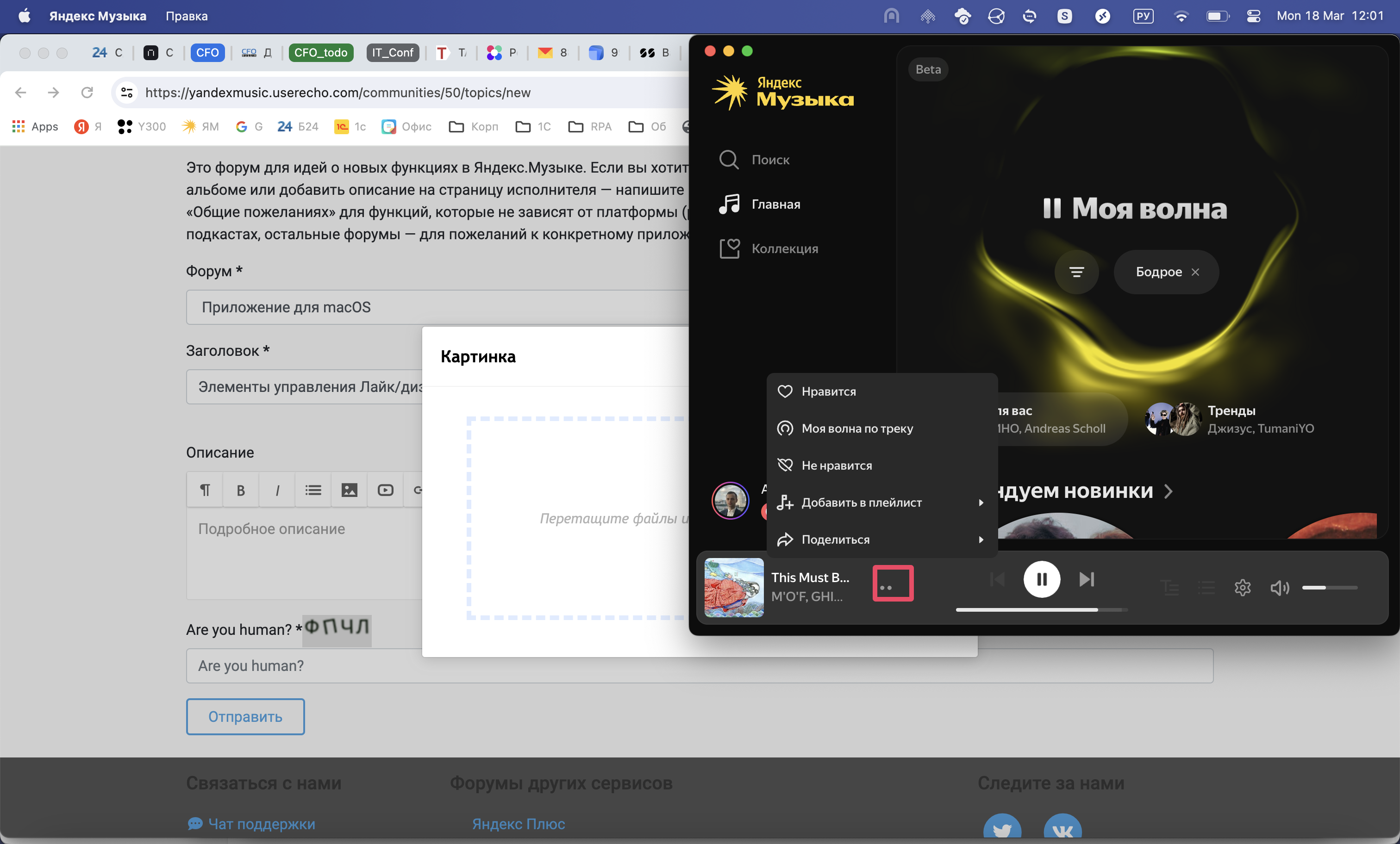This screenshot has height=844, width=1400.
Task: Open Control Center in menu bar
Action: tap(1253, 16)
